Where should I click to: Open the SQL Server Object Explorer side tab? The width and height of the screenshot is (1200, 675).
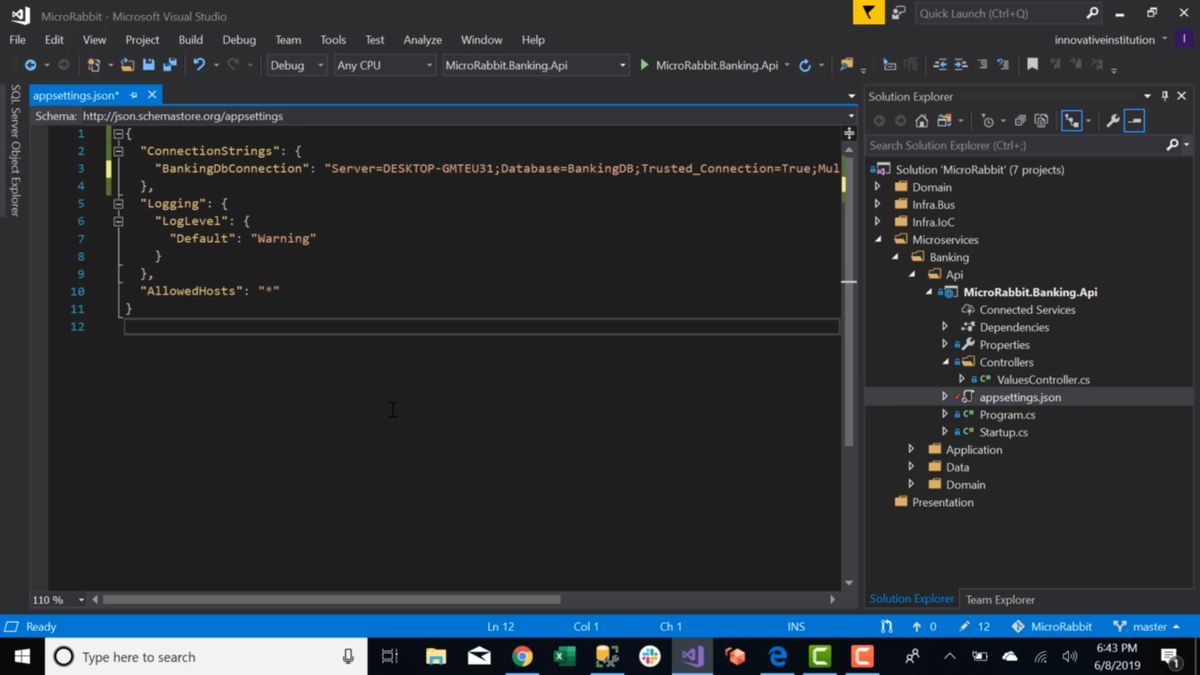click(x=15, y=150)
